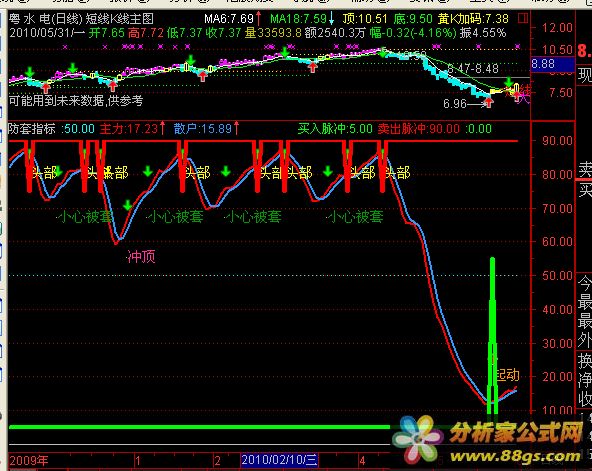Click the 现 row in the right quote panel

tap(584, 75)
